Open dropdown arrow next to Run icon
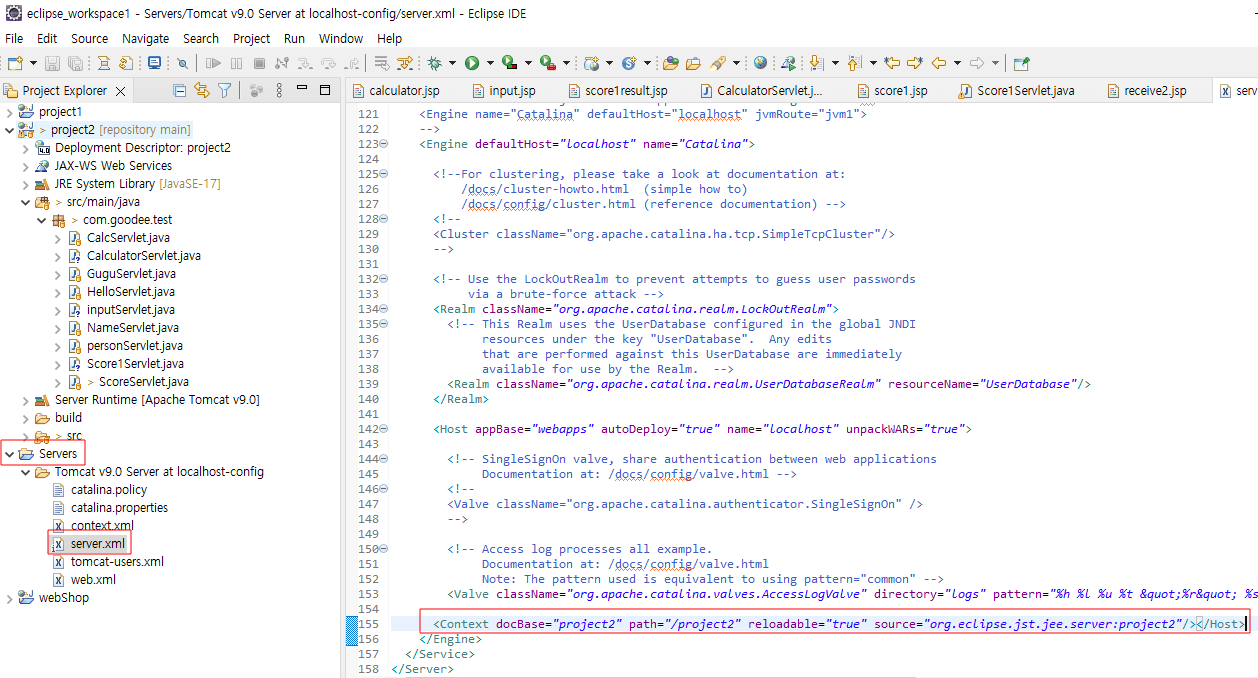 [490, 63]
